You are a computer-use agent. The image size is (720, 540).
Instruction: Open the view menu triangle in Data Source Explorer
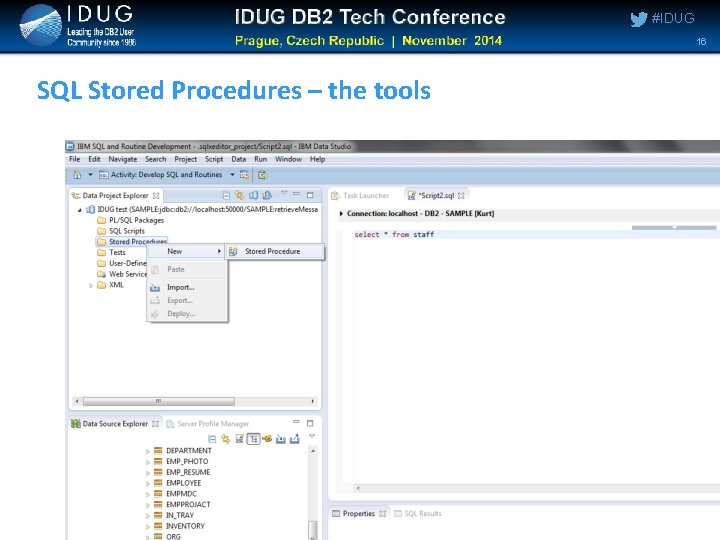(312, 436)
